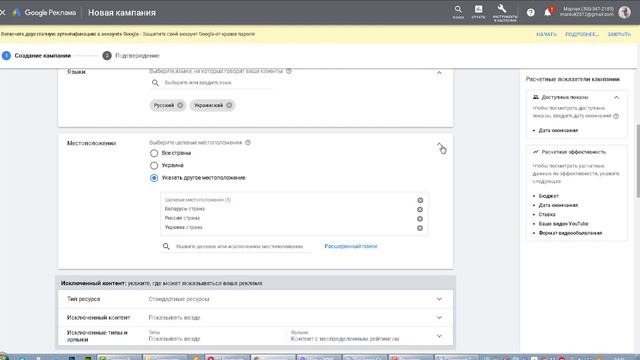Click Бюджет item in the estimates list
This screenshot has width=640, height=360.
(549, 196)
